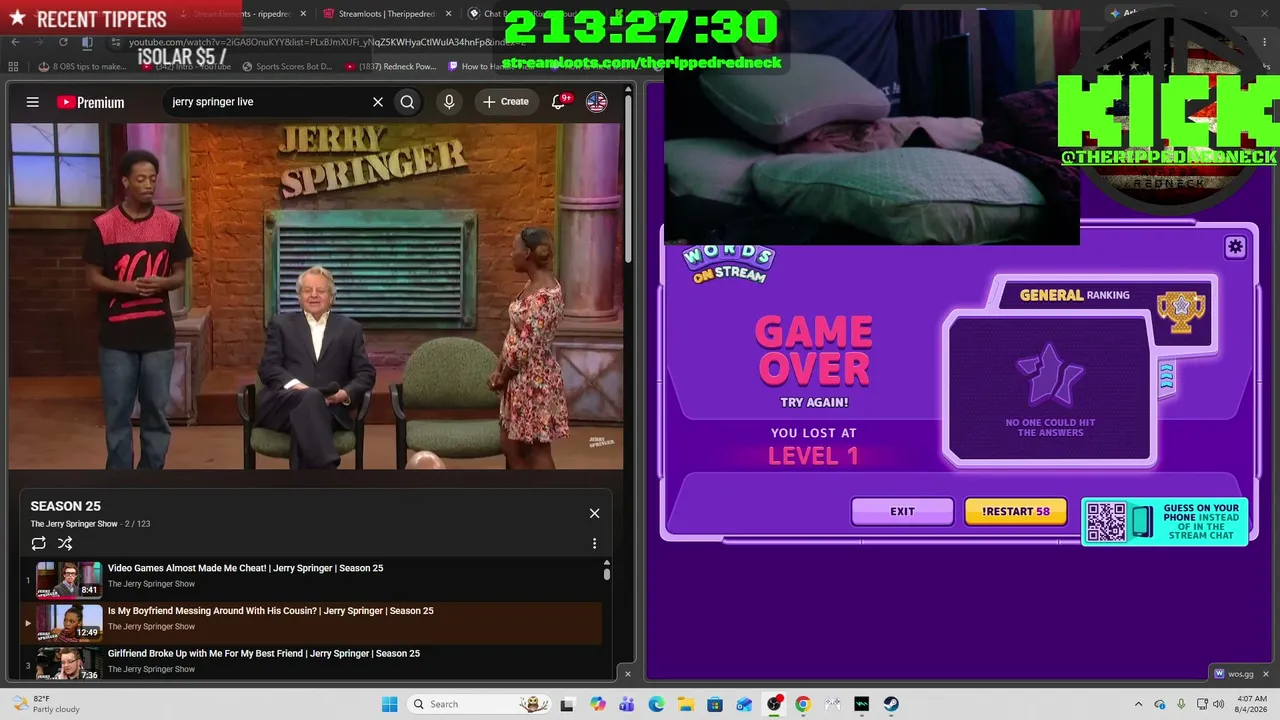Select 'Is My Boyfriend Messing Around With His Cousin?' title

pos(270,611)
